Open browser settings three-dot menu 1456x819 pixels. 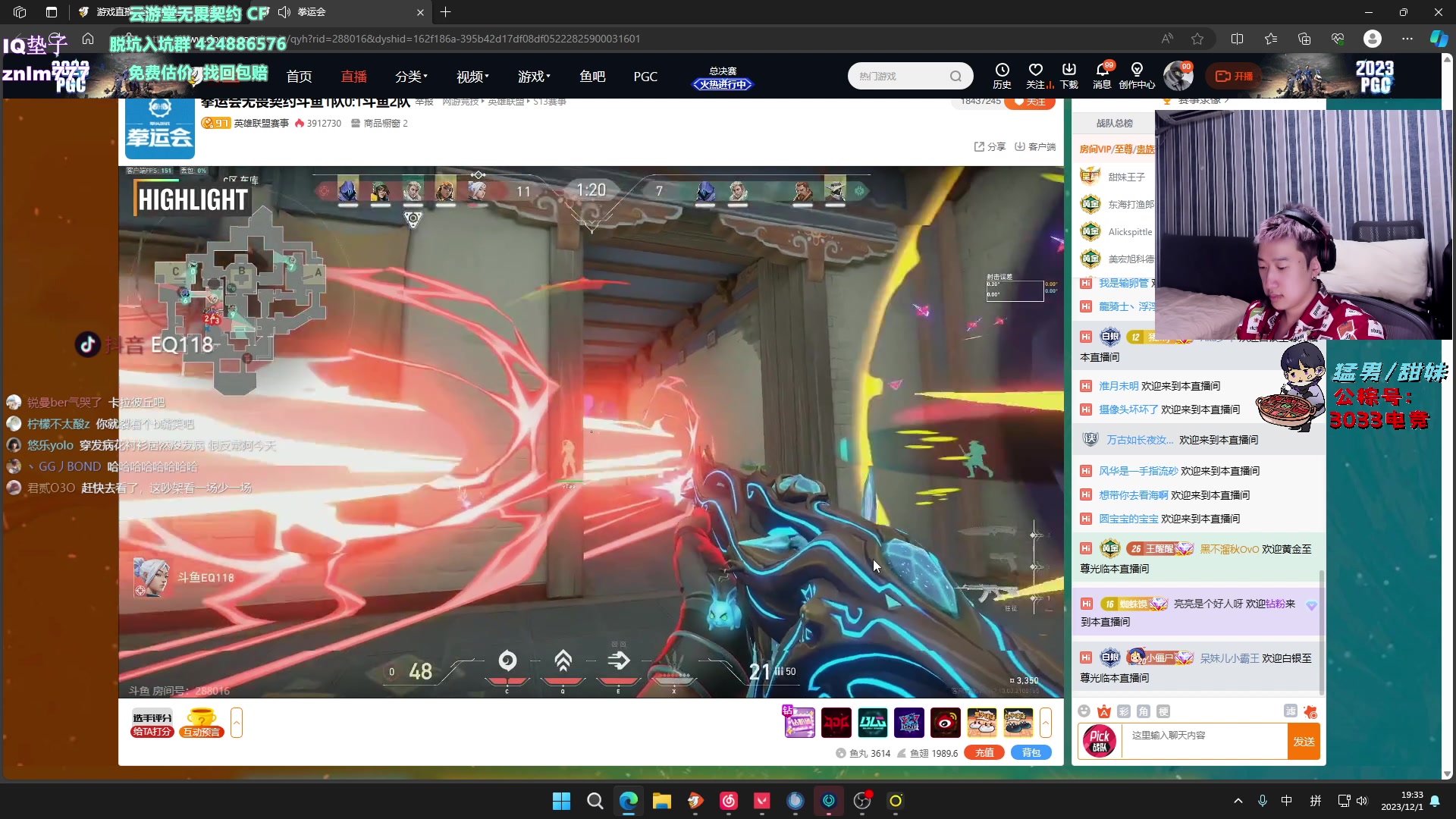click(1407, 39)
